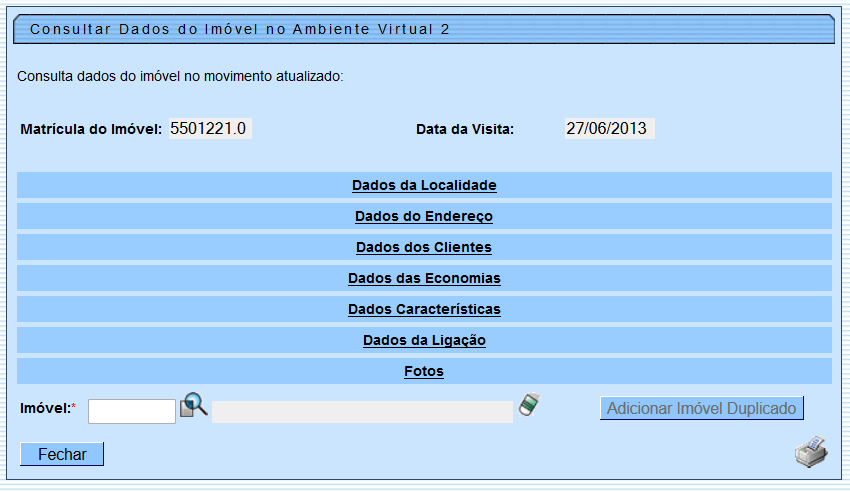Open the Dados dos Clientes section
850x492 pixels.
tap(424, 247)
